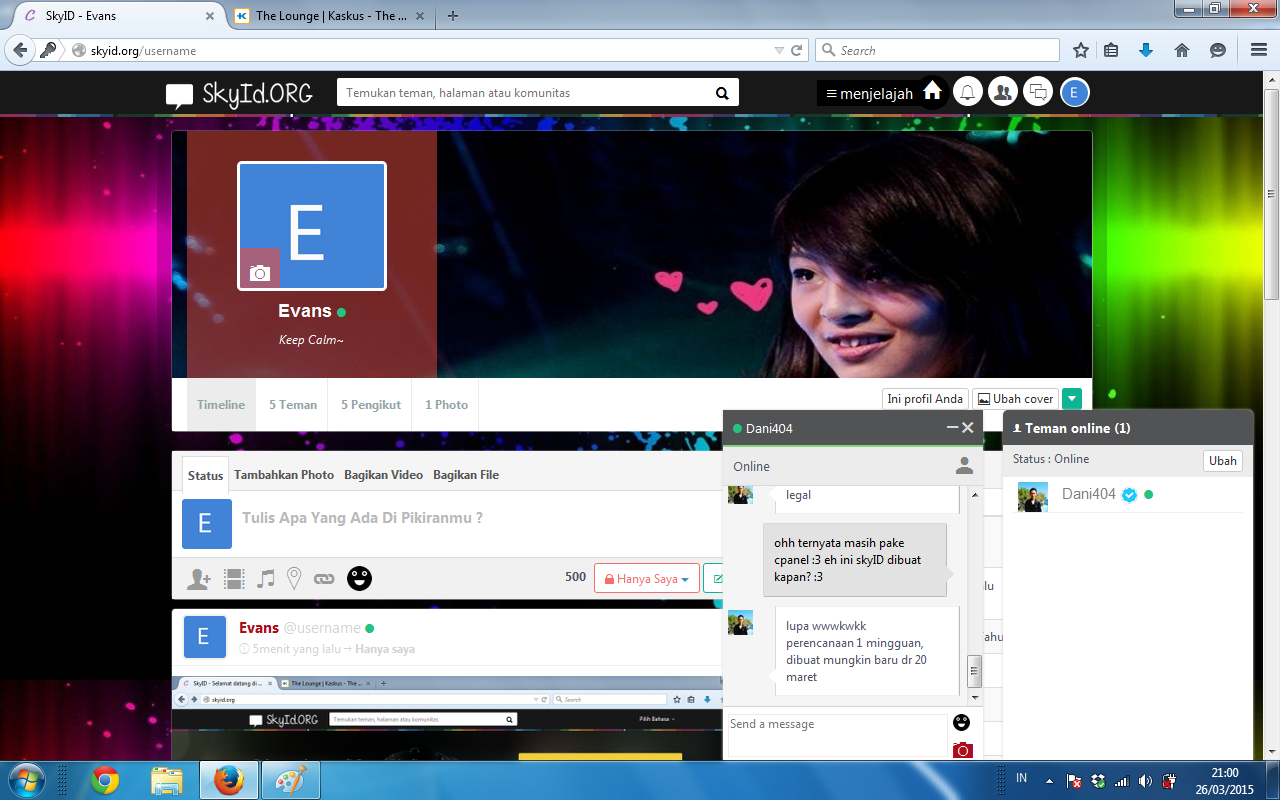The image size is (1280, 800).
Task: Open Firefox bookmarks list icon
Action: click(1111, 50)
